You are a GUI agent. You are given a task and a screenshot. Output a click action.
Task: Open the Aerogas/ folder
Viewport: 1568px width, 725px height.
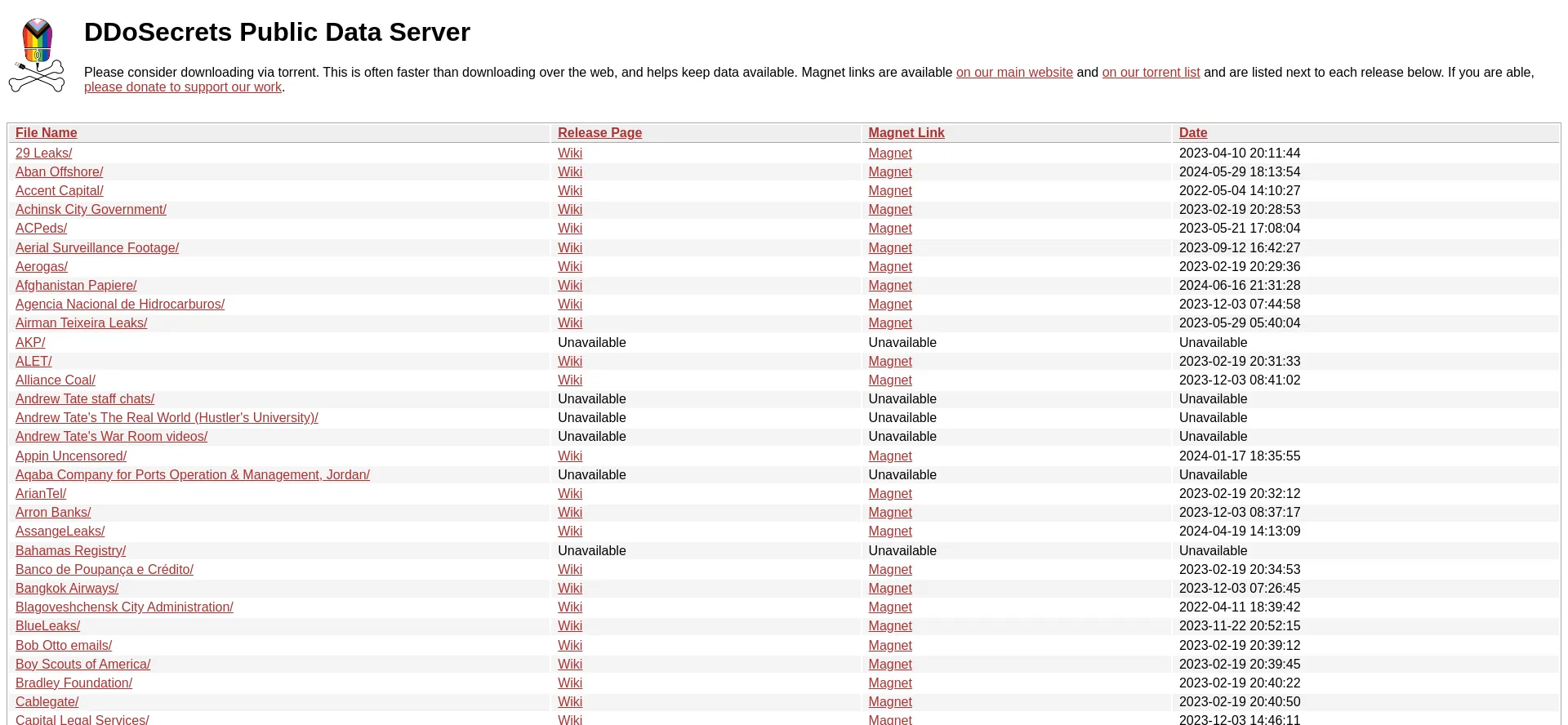(41, 266)
